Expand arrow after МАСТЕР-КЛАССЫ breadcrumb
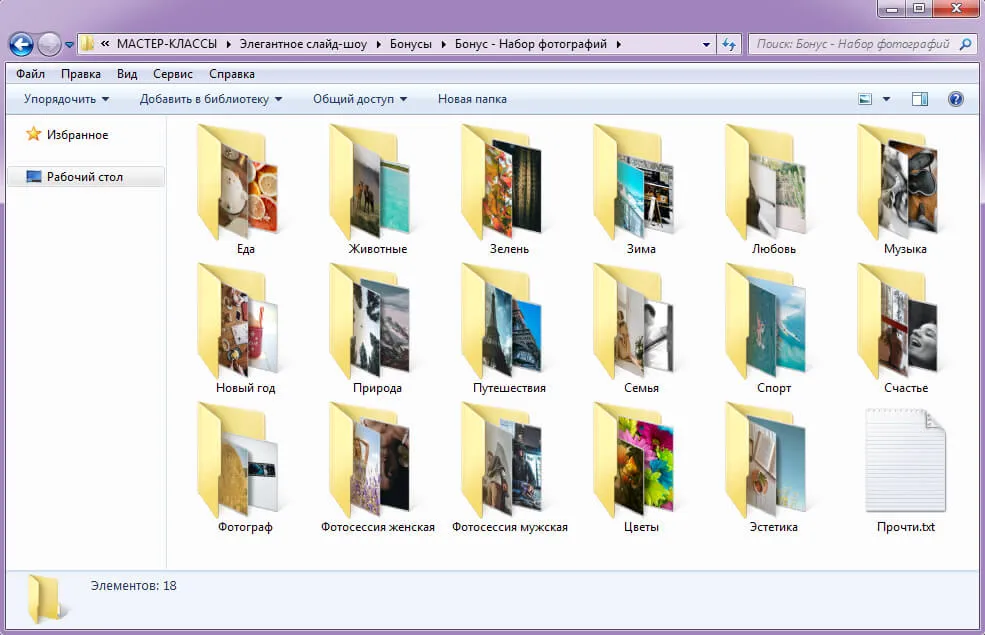The width and height of the screenshot is (985, 635). [228, 45]
